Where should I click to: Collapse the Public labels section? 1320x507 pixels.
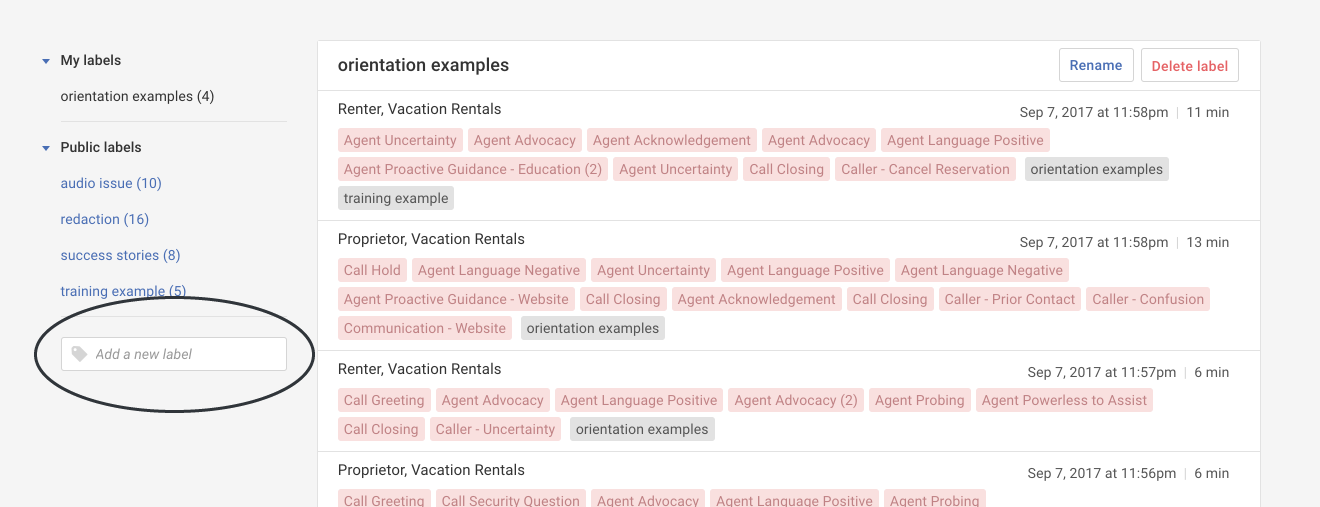point(46,148)
